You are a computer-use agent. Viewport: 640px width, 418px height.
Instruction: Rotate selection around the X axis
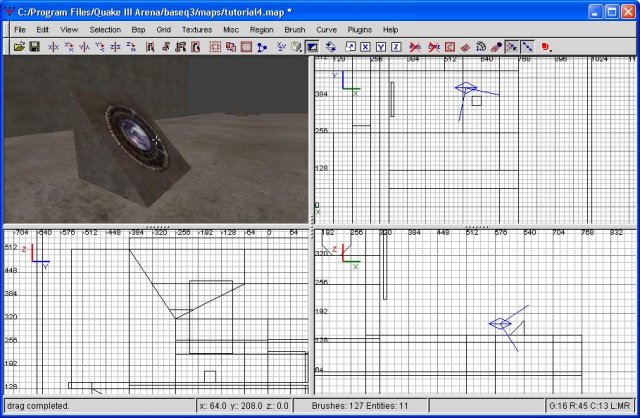69,47
